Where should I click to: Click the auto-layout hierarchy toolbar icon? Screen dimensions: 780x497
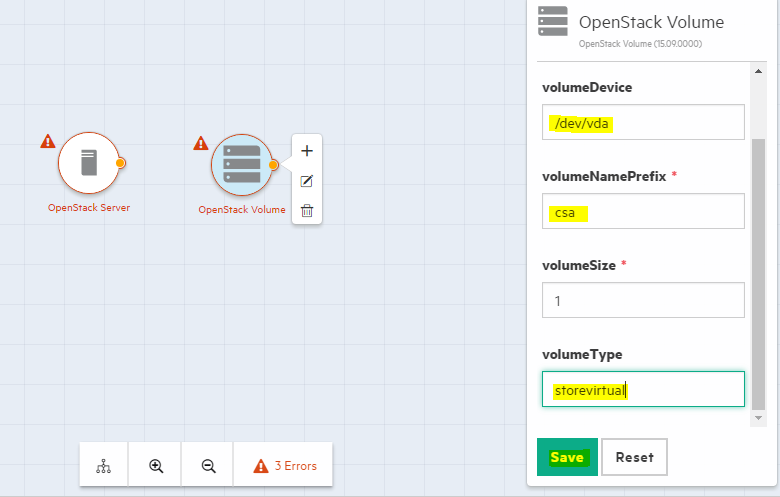pyautogui.click(x=103, y=466)
